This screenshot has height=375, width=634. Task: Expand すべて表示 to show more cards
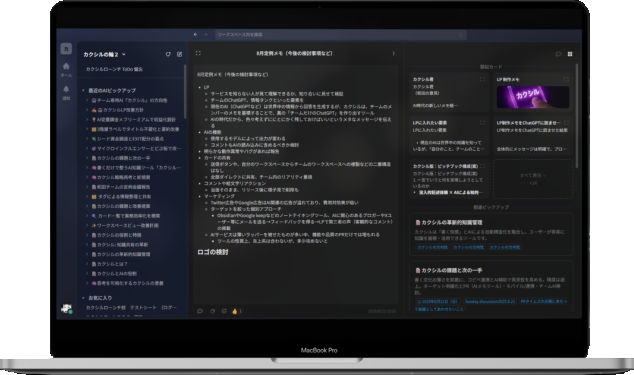533,178
